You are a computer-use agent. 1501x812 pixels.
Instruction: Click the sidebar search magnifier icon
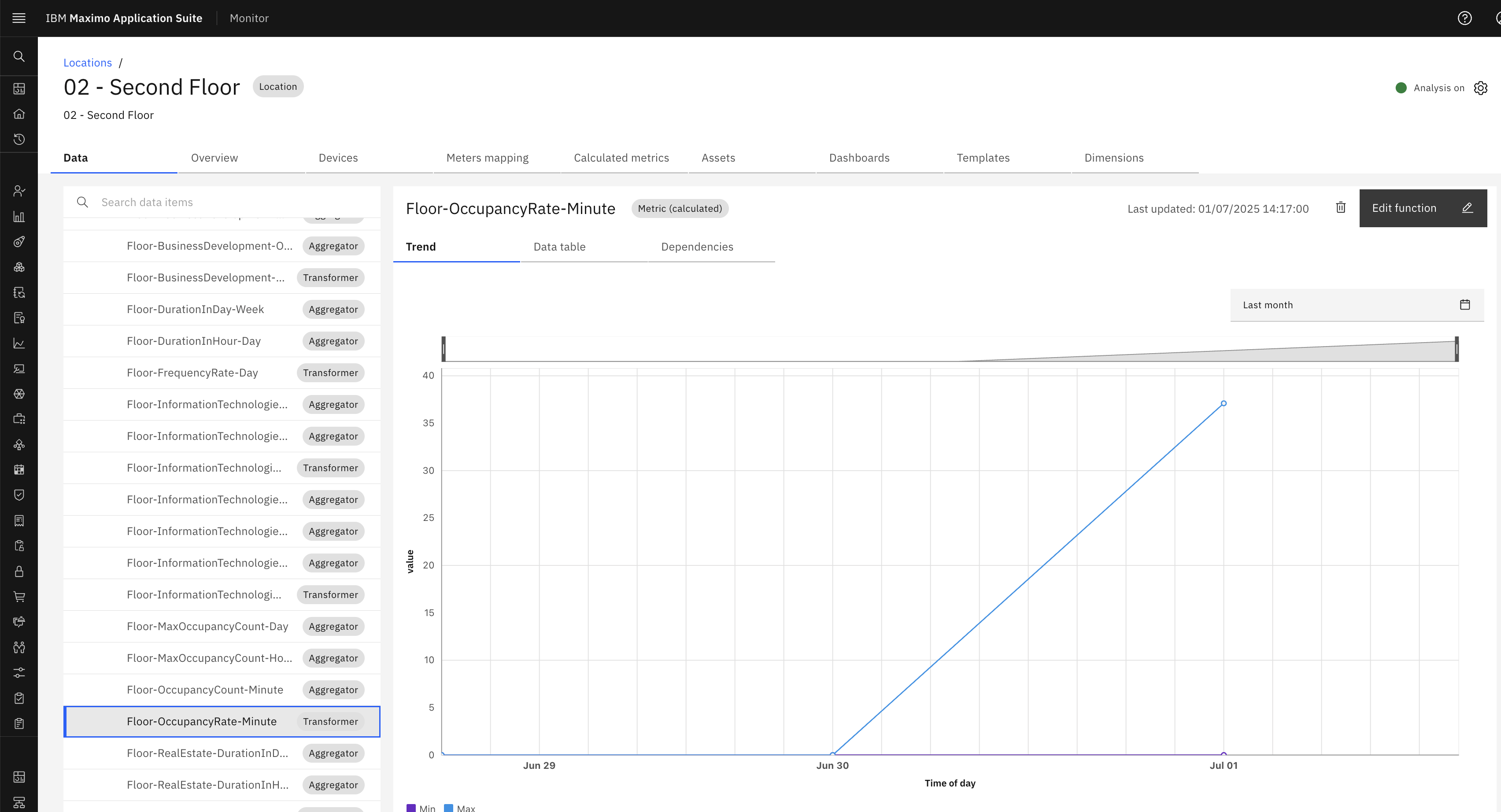coord(18,56)
